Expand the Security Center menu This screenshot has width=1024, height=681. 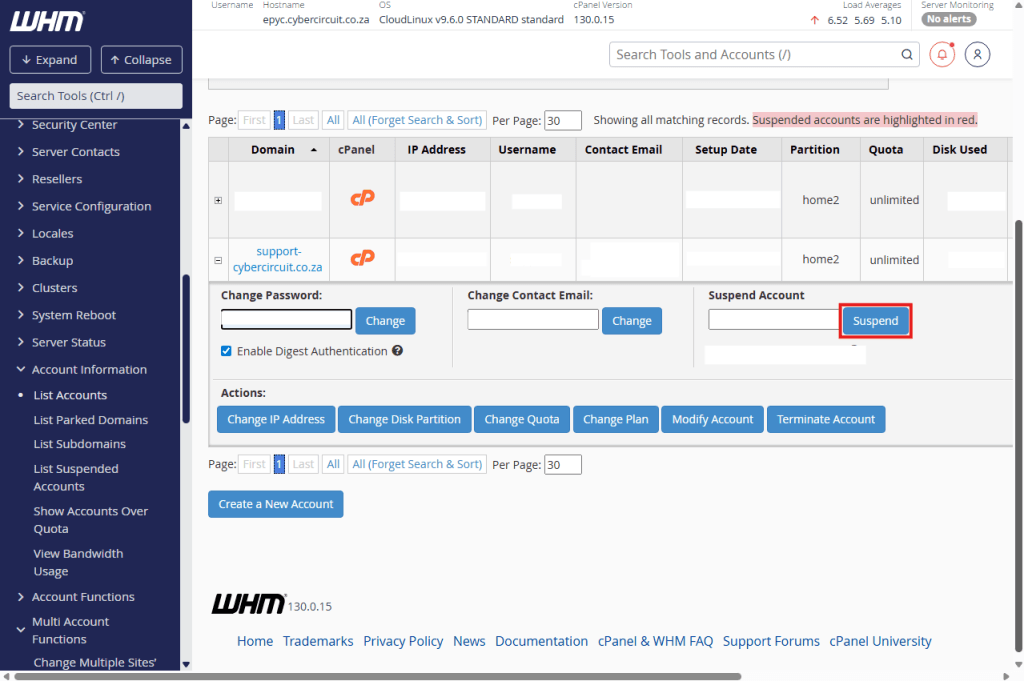point(22,125)
